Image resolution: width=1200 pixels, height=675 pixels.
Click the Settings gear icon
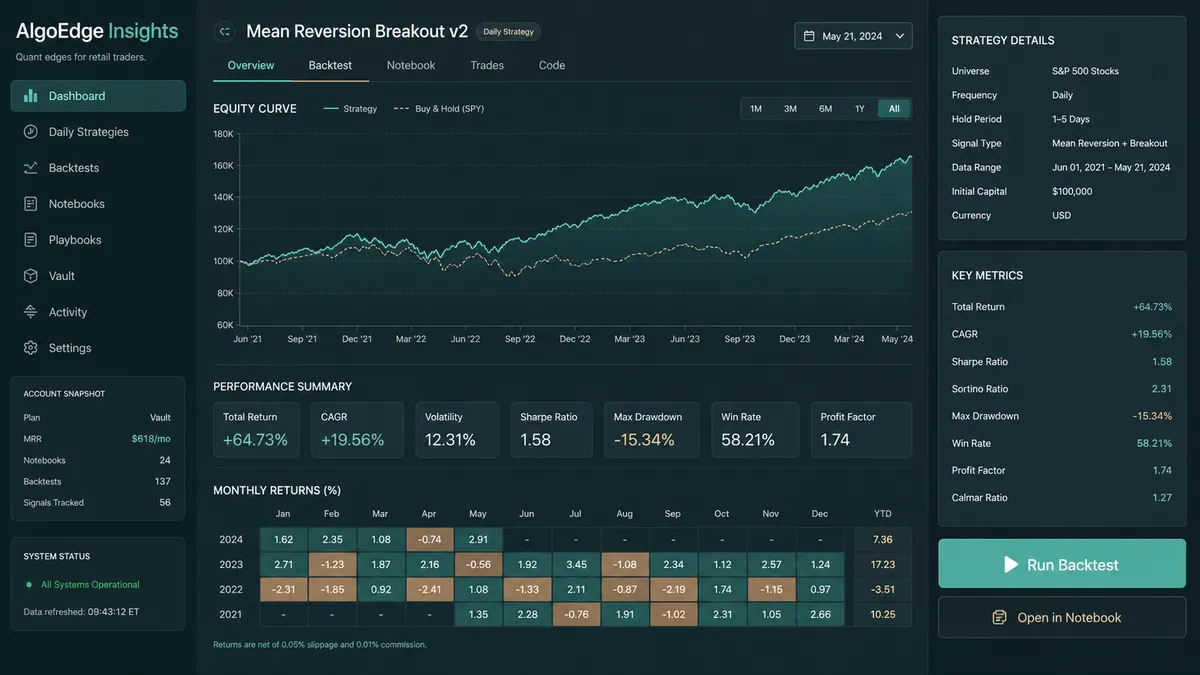[x=30, y=348]
